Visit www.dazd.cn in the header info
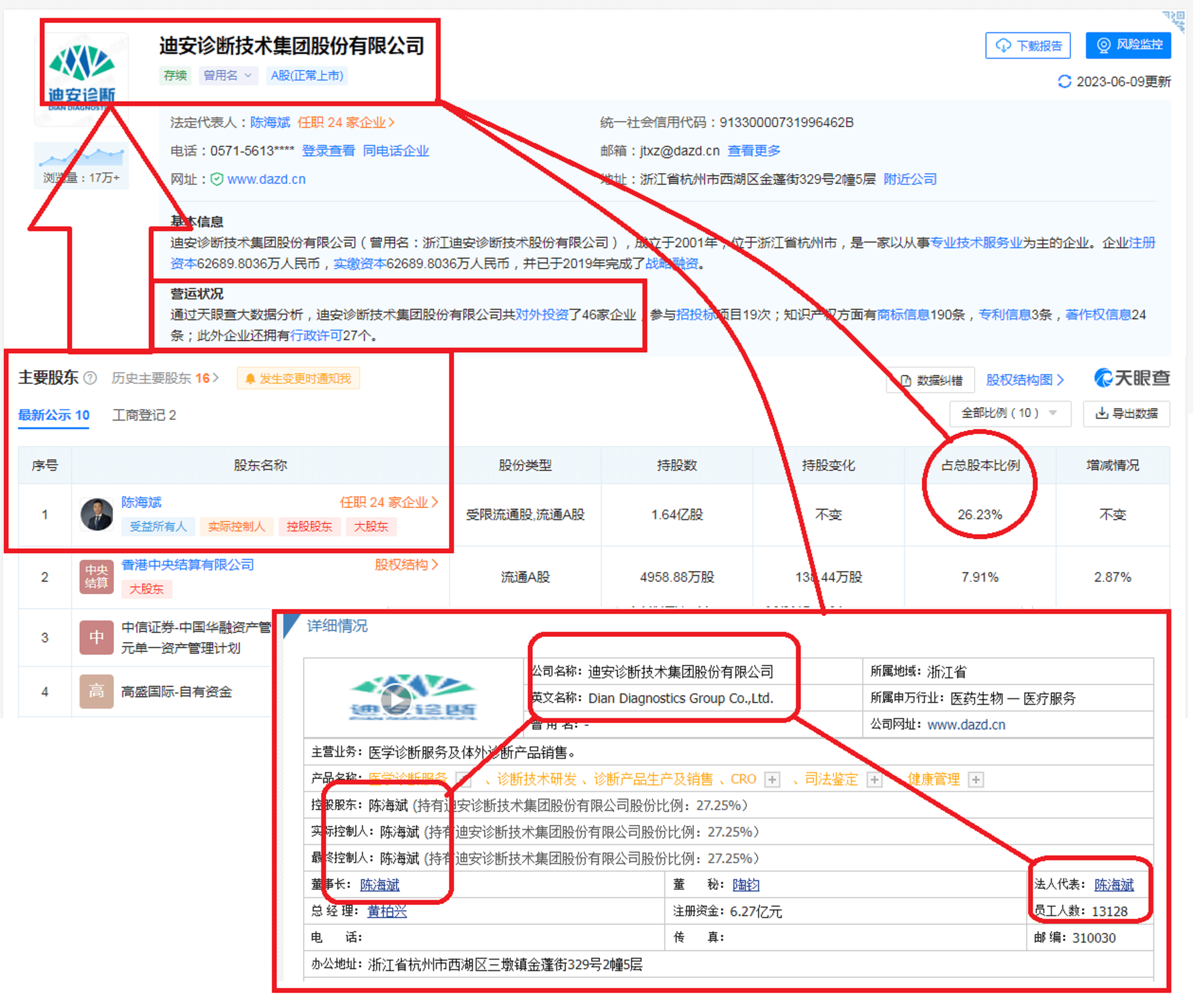This screenshot has height=1008, width=1194. coord(266,180)
